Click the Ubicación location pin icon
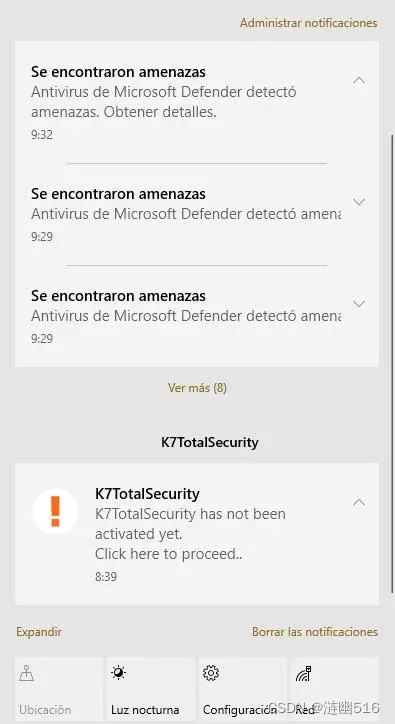 (x=26, y=674)
